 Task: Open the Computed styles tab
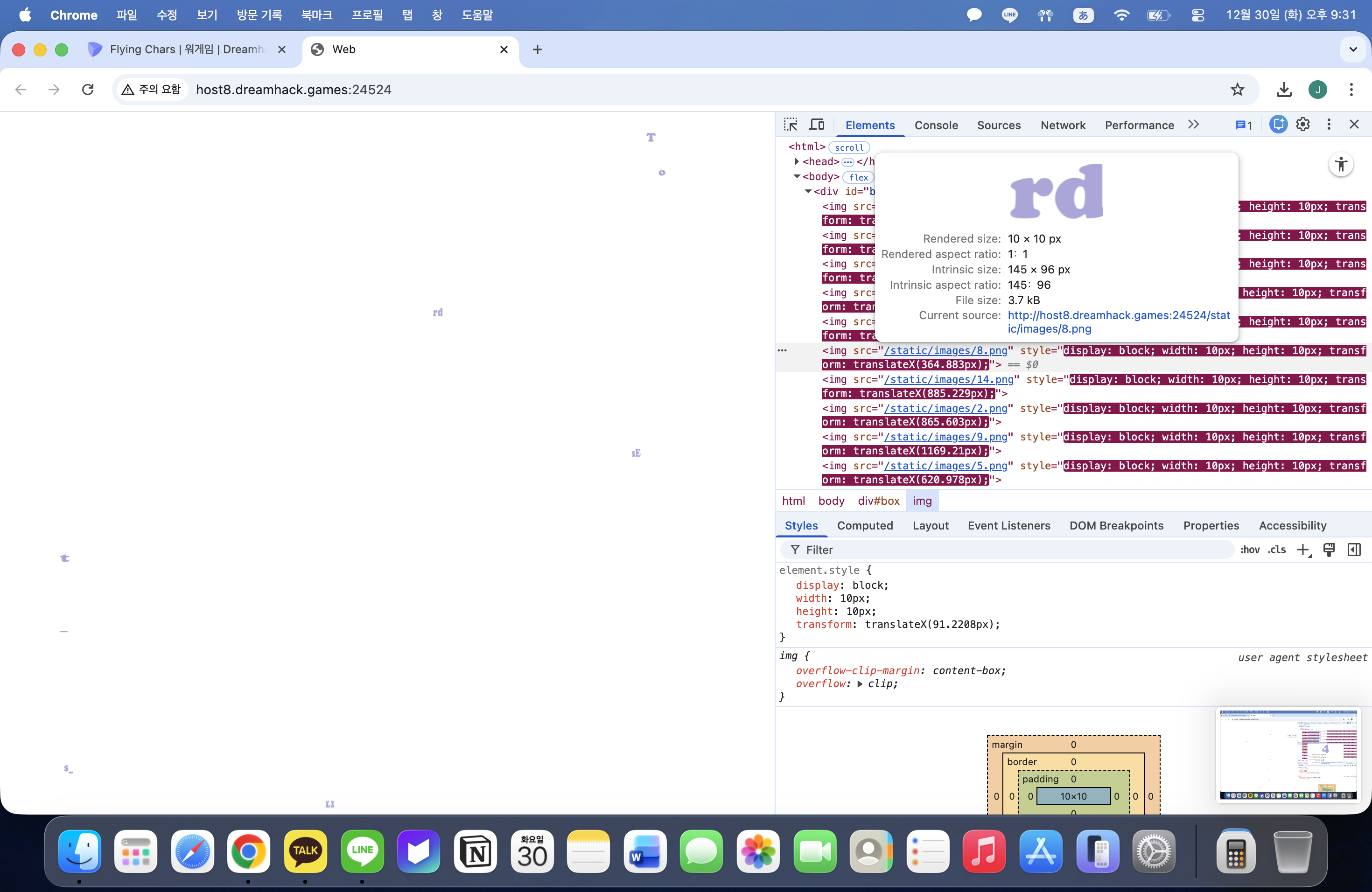pyautogui.click(x=865, y=525)
